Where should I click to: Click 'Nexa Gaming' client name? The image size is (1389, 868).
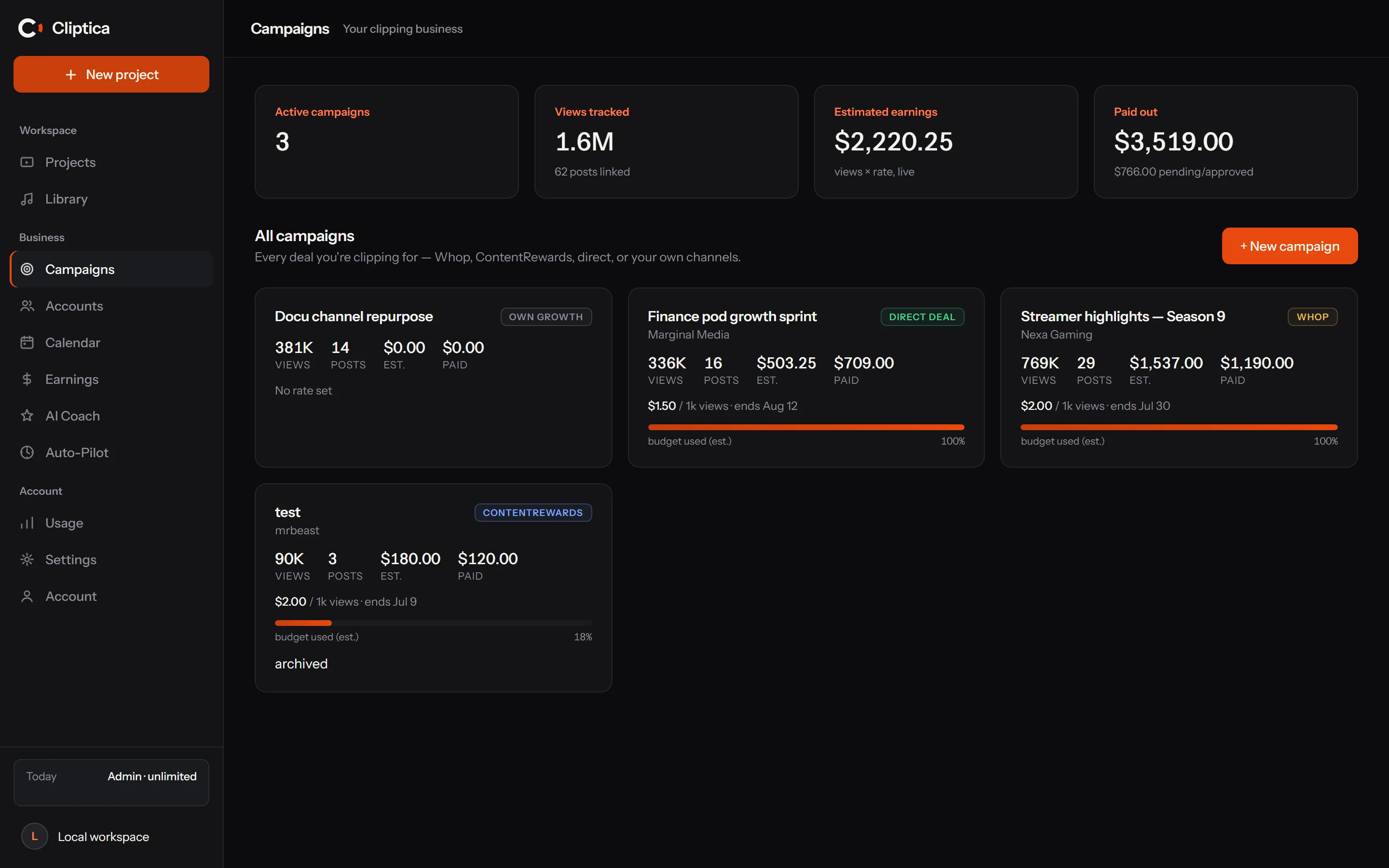tap(1056, 335)
